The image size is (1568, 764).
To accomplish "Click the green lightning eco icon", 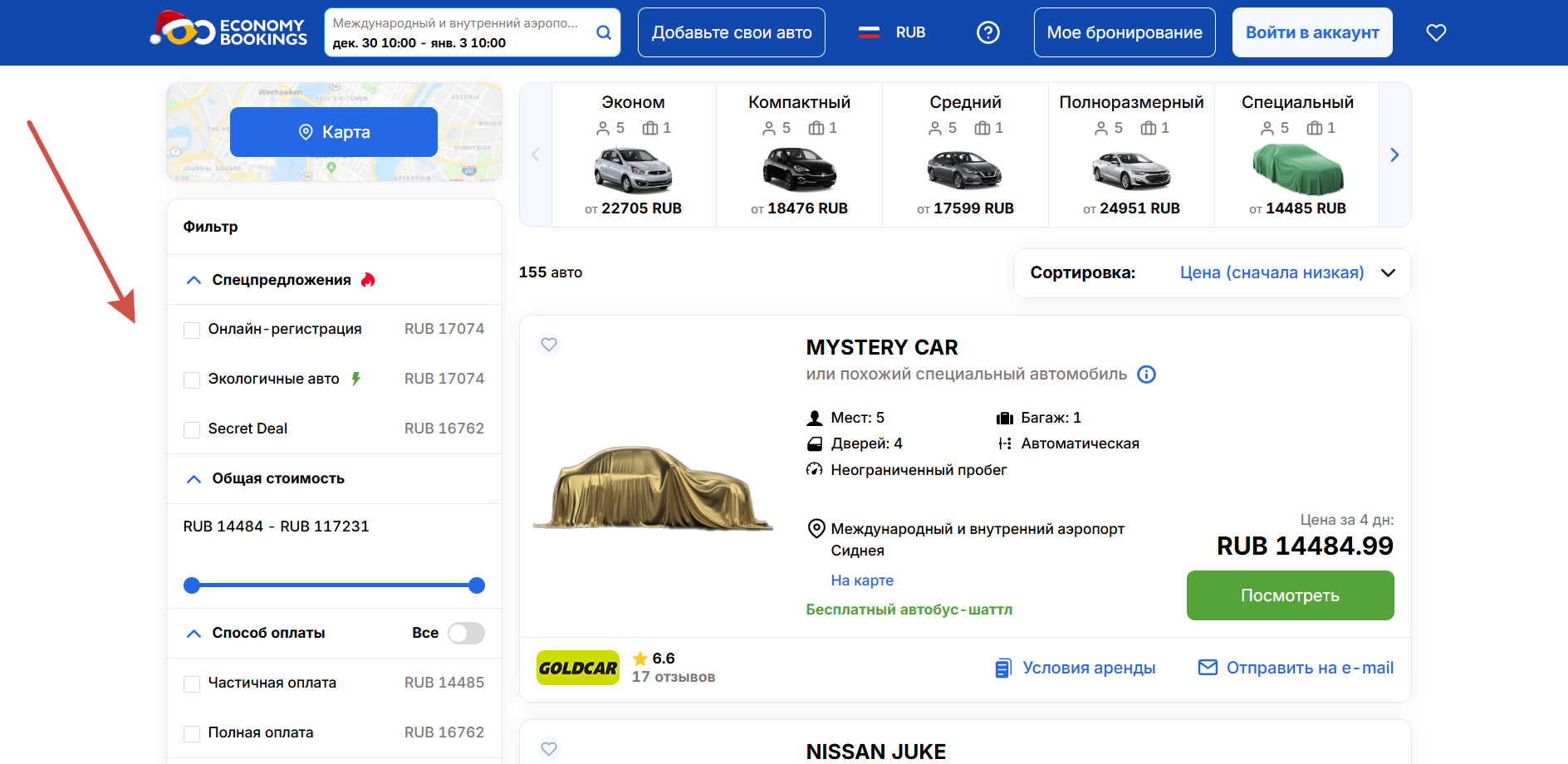I will pos(356,379).
